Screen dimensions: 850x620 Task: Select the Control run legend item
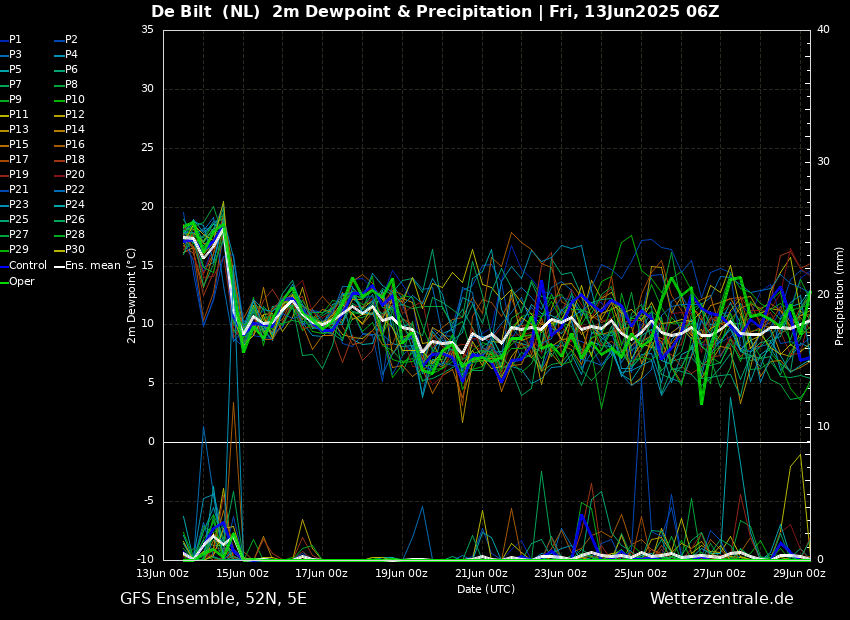(27, 266)
